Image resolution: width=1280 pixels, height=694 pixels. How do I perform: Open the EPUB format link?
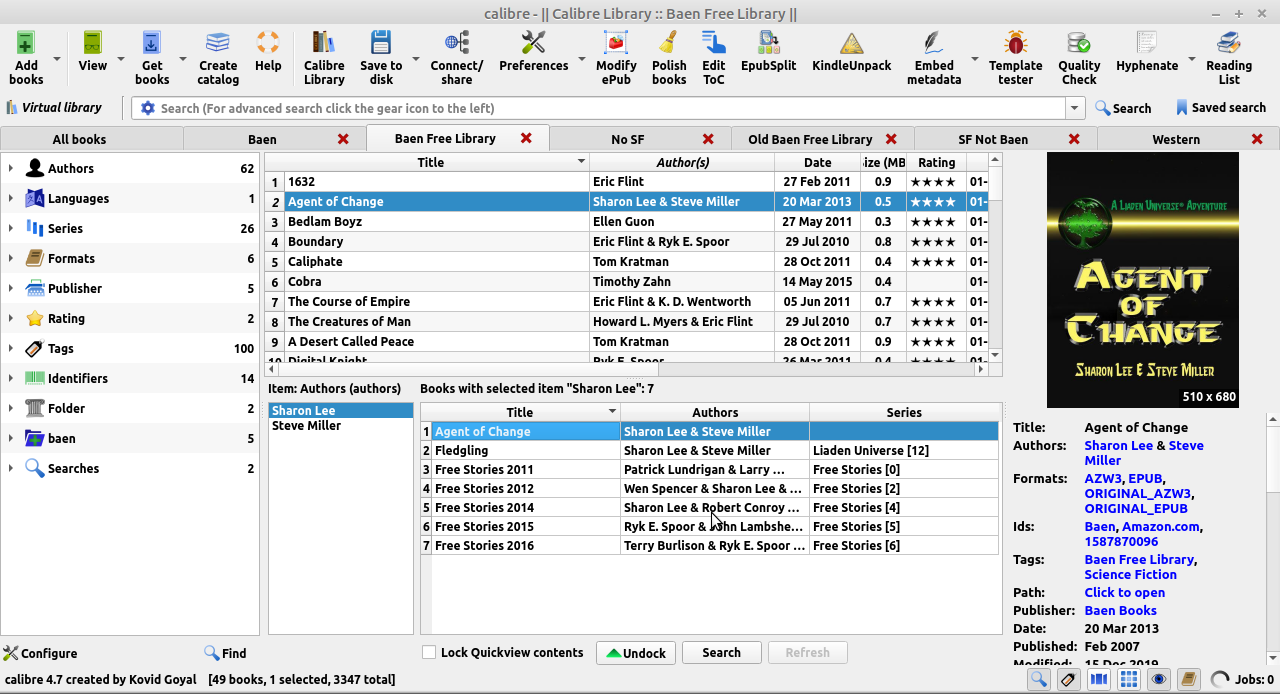pos(1145,478)
